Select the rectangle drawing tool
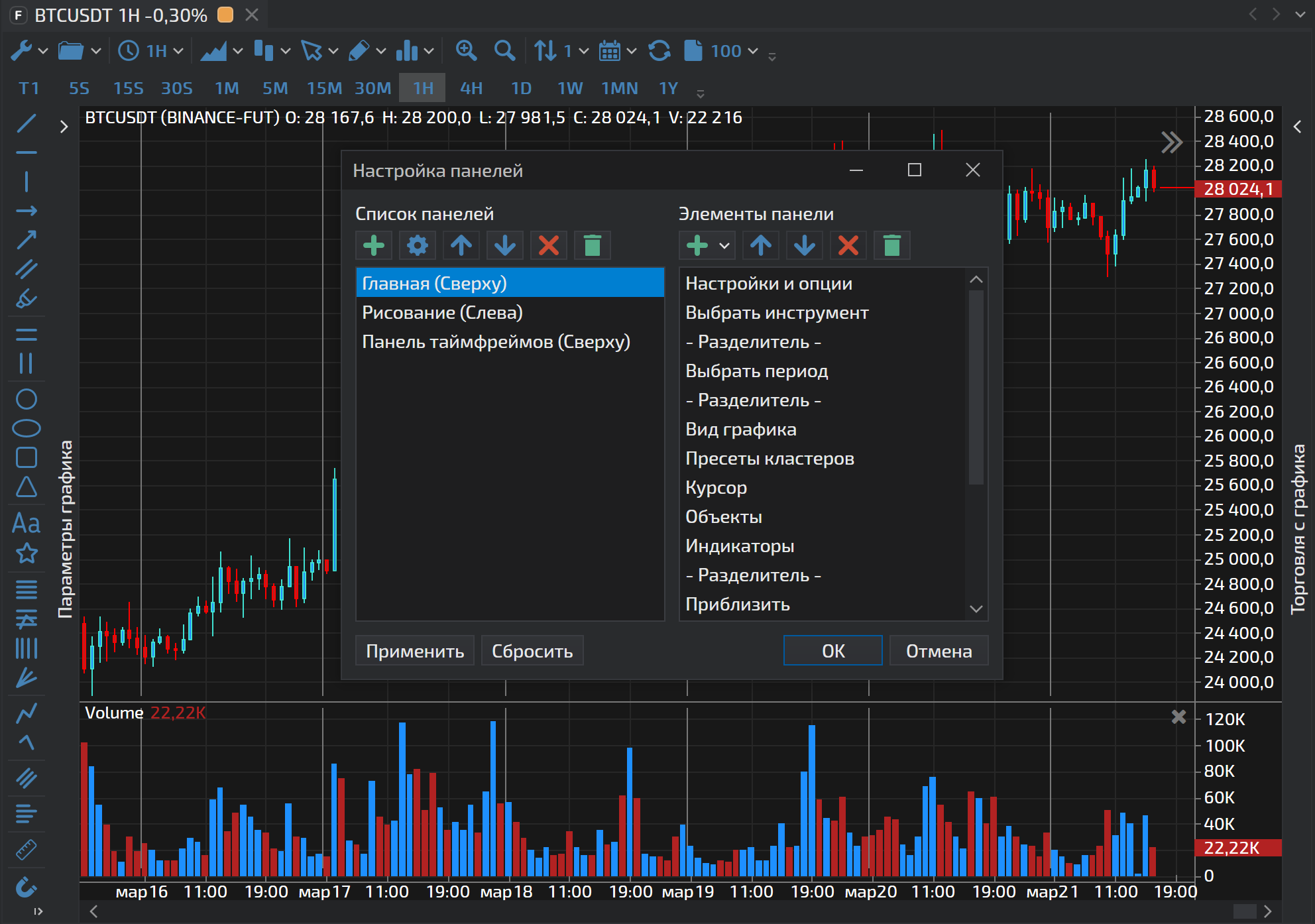This screenshot has height=924, width=1315. pyautogui.click(x=27, y=458)
